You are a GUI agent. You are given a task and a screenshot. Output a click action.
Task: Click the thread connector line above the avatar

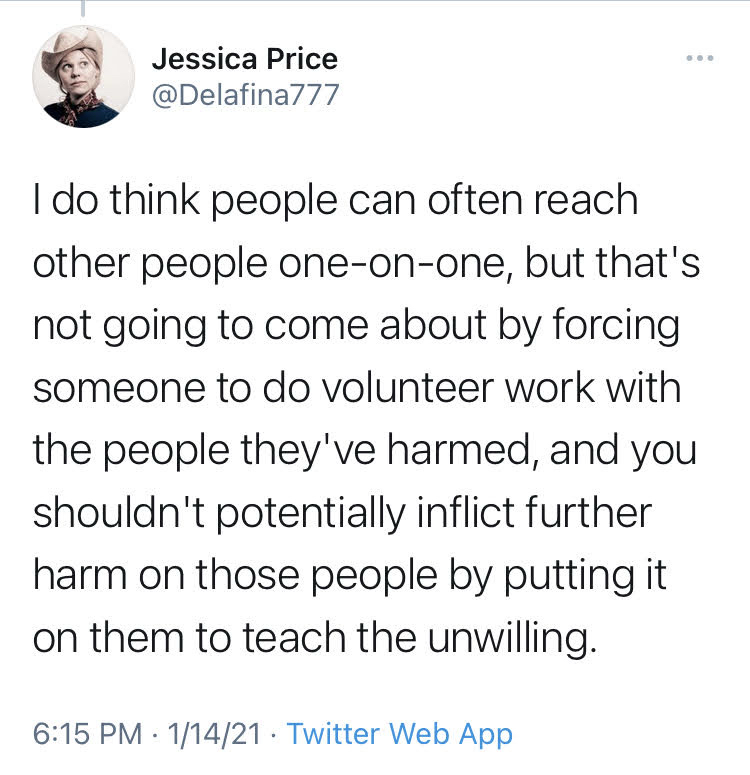pyautogui.click(x=83, y=9)
